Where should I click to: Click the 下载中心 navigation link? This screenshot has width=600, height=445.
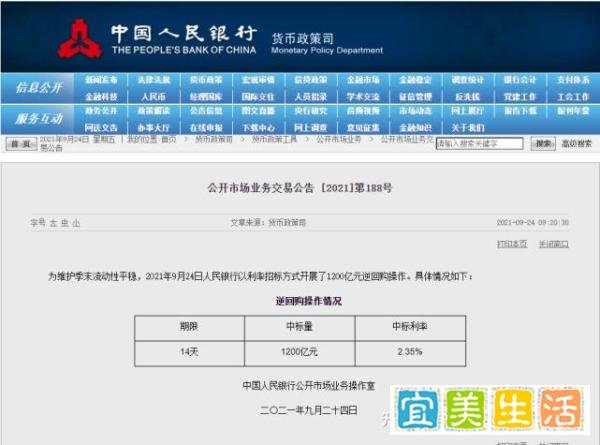(258, 128)
